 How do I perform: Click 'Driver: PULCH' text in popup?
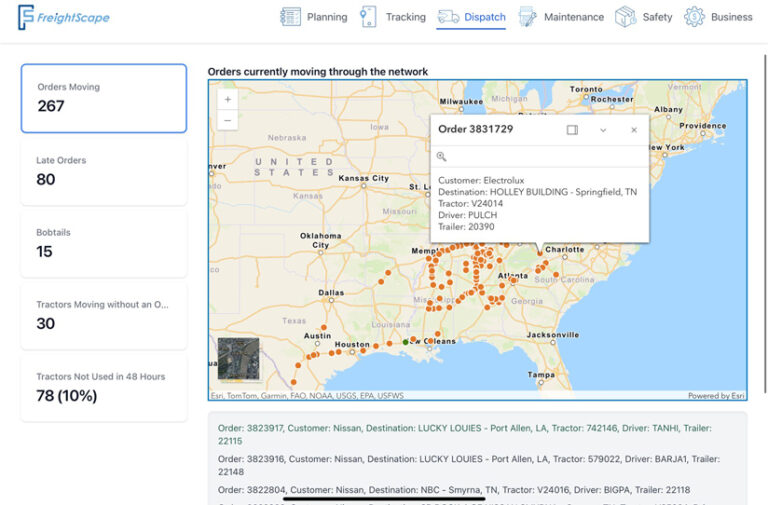[467, 215]
